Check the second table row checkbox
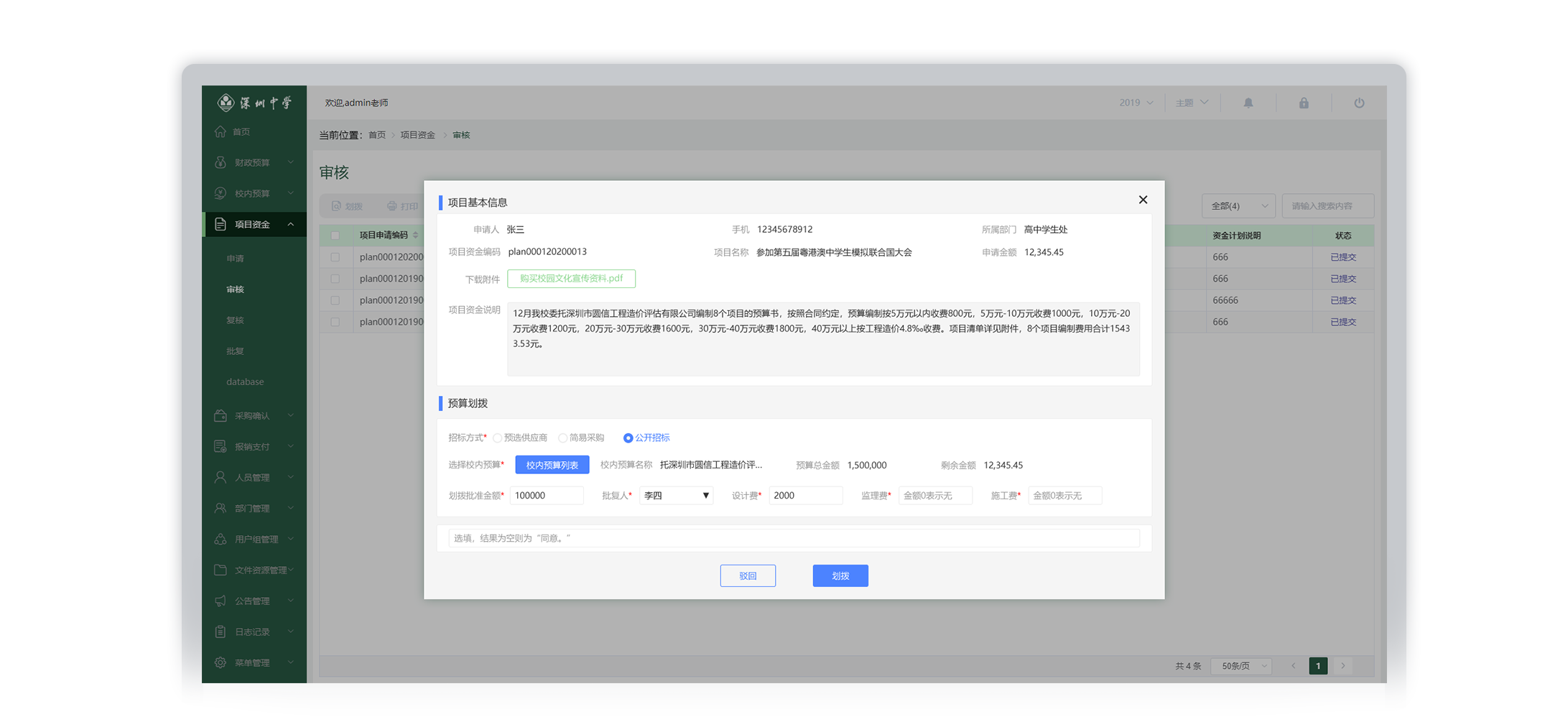Image resolution: width=1568 pixels, height=722 pixels. [x=335, y=279]
